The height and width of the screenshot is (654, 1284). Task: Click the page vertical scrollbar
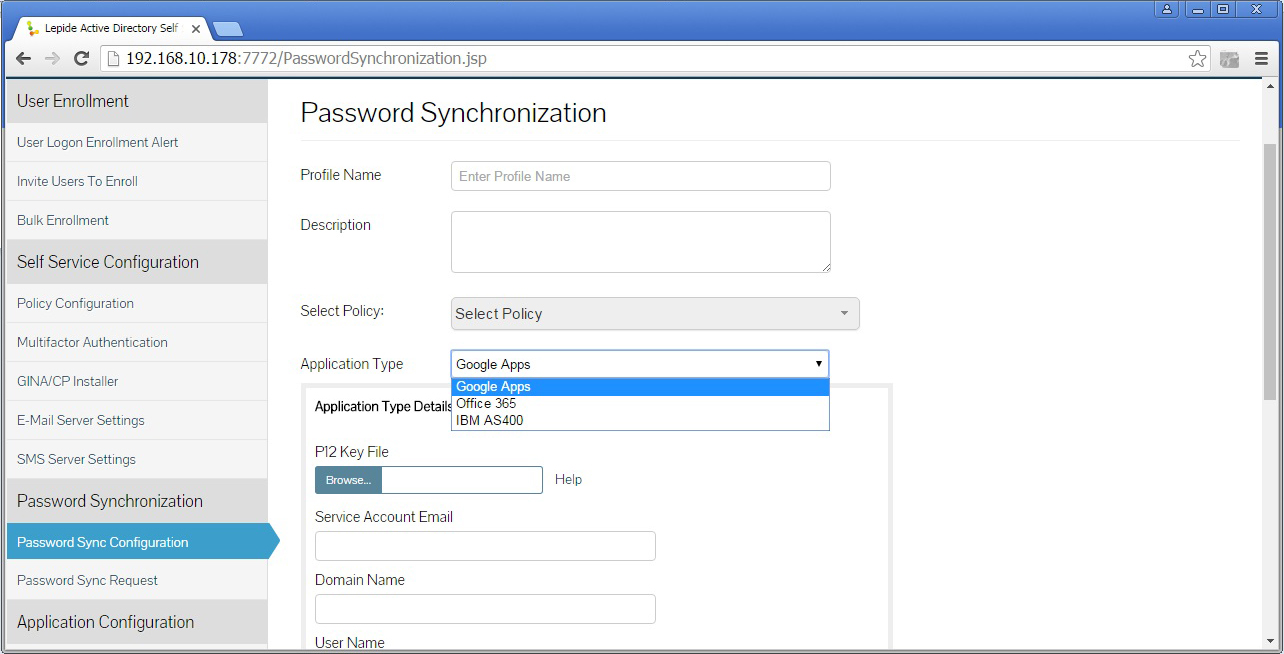pyautogui.click(x=1270, y=272)
